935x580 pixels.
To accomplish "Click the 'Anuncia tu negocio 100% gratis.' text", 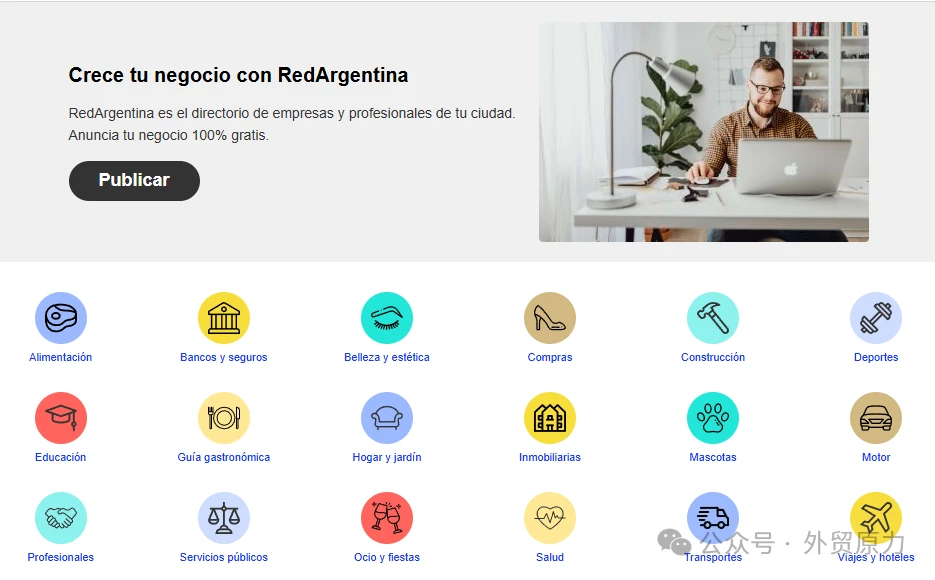I will [x=169, y=135].
